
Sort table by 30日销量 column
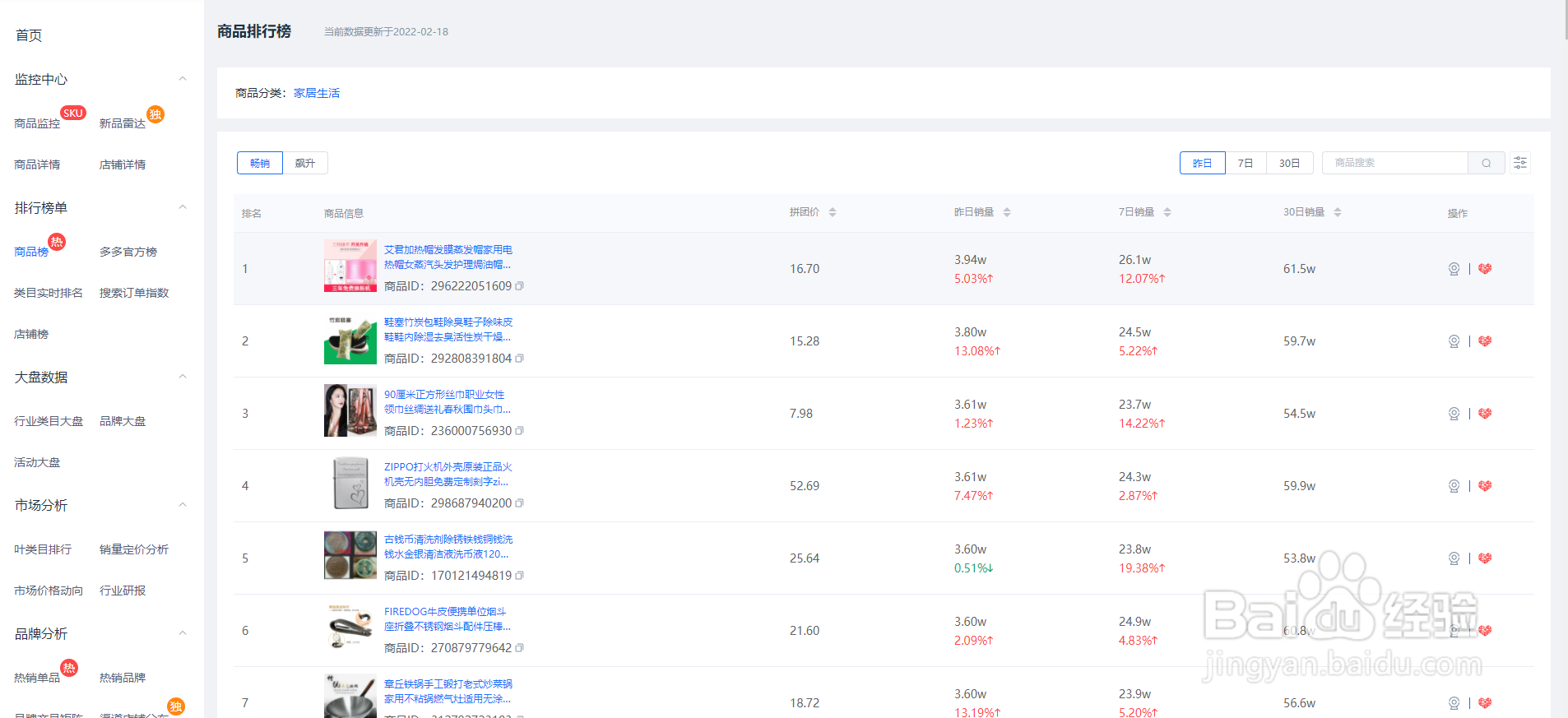1338,212
